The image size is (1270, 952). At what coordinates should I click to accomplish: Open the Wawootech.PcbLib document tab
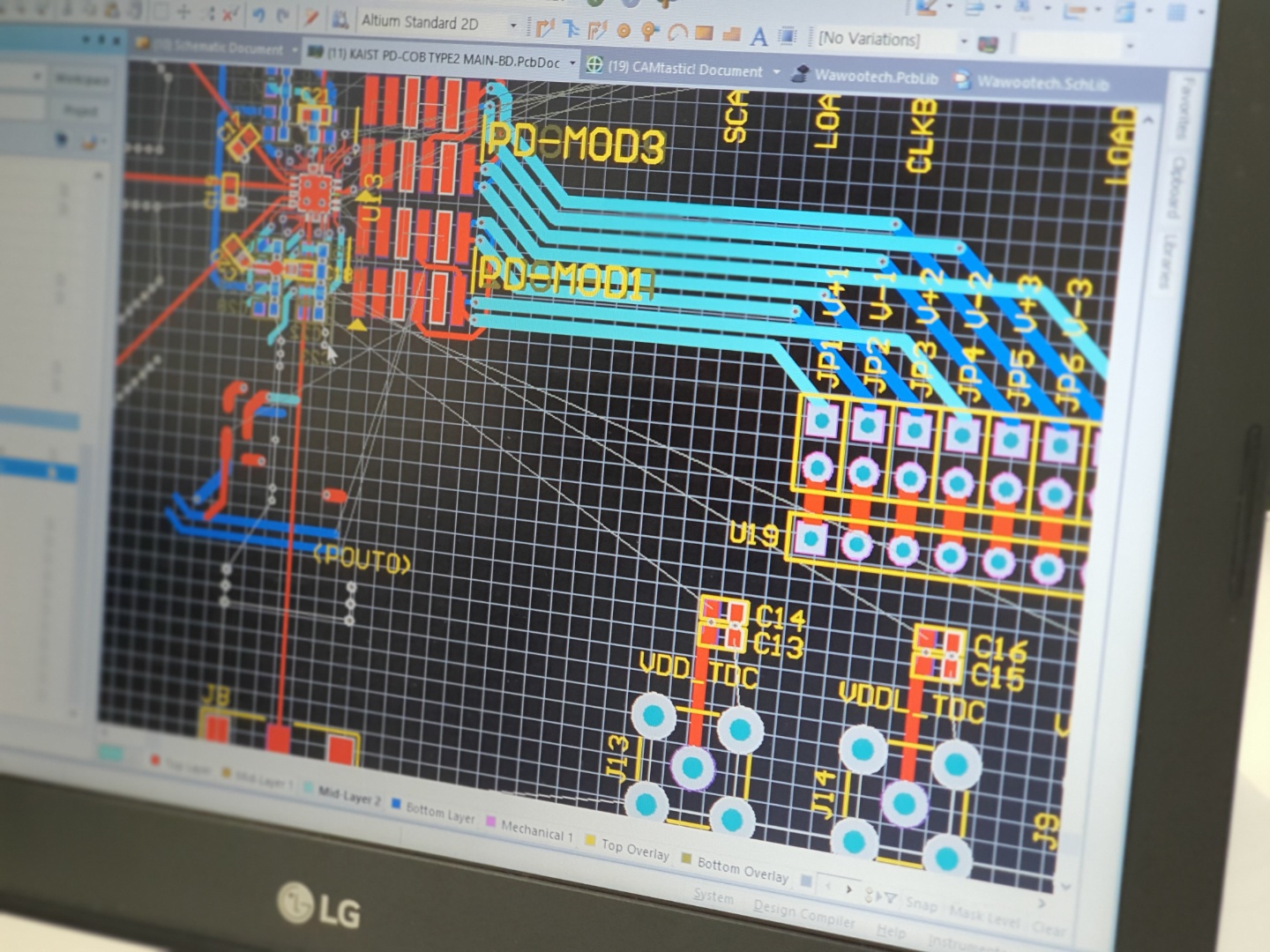pos(875,77)
